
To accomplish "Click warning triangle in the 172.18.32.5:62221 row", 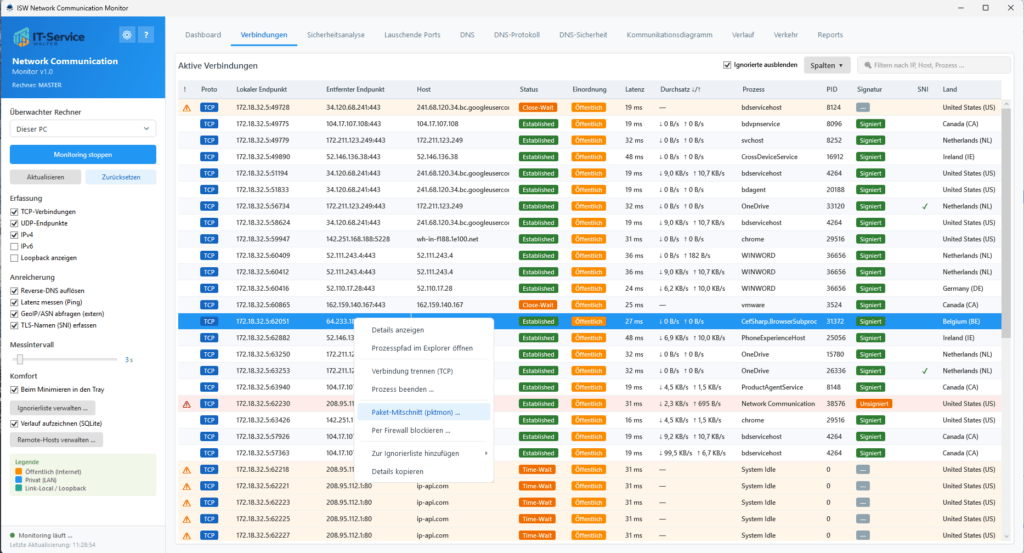I will tap(187, 486).
